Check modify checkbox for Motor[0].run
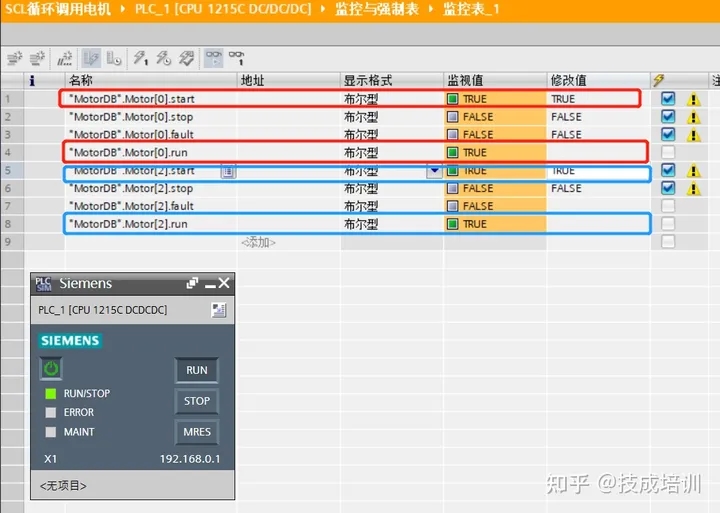 coord(668,152)
